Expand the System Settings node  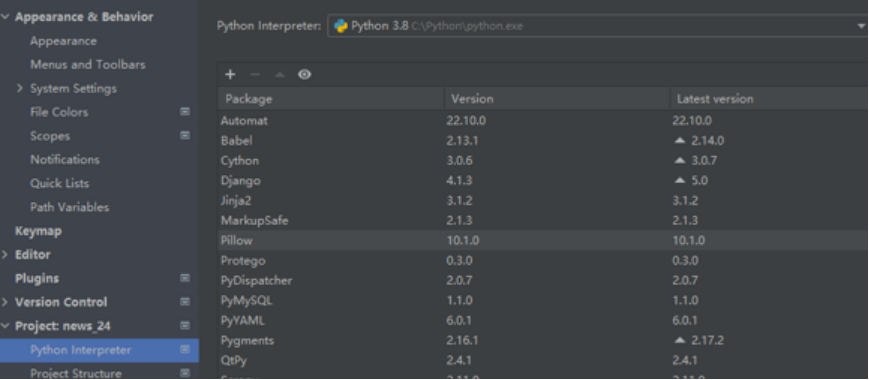[x=20, y=89]
